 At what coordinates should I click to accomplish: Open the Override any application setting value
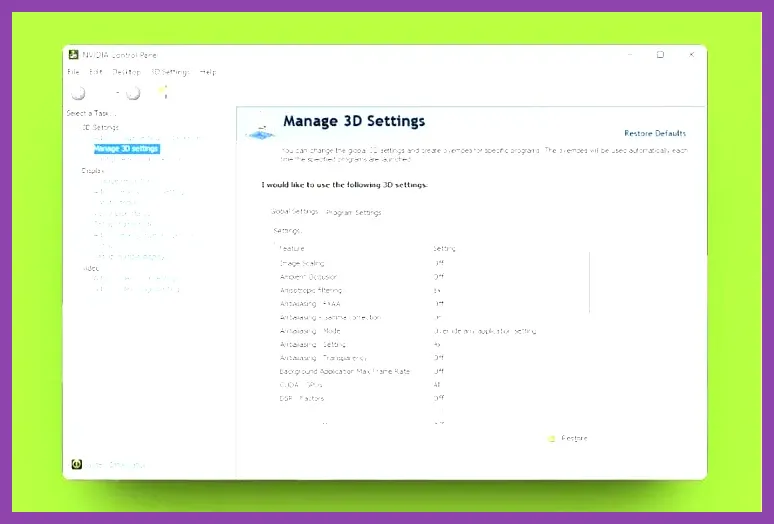(x=485, y=331)
